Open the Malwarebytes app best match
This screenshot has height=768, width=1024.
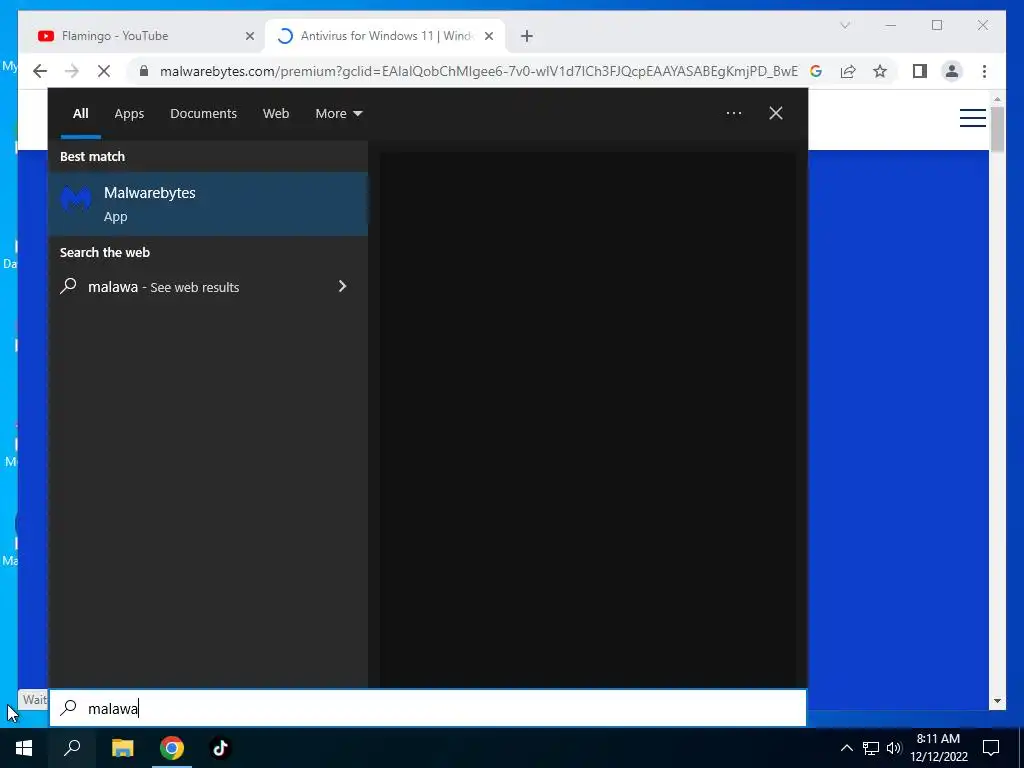pos(208,204)
